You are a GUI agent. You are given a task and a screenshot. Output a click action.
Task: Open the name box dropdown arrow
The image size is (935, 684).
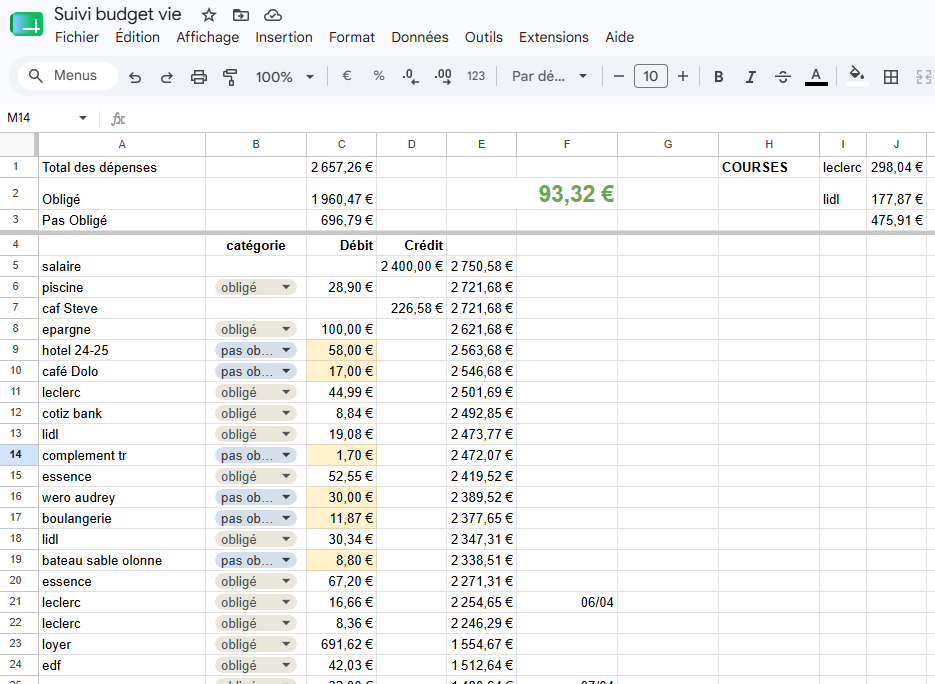coord(83,118)
